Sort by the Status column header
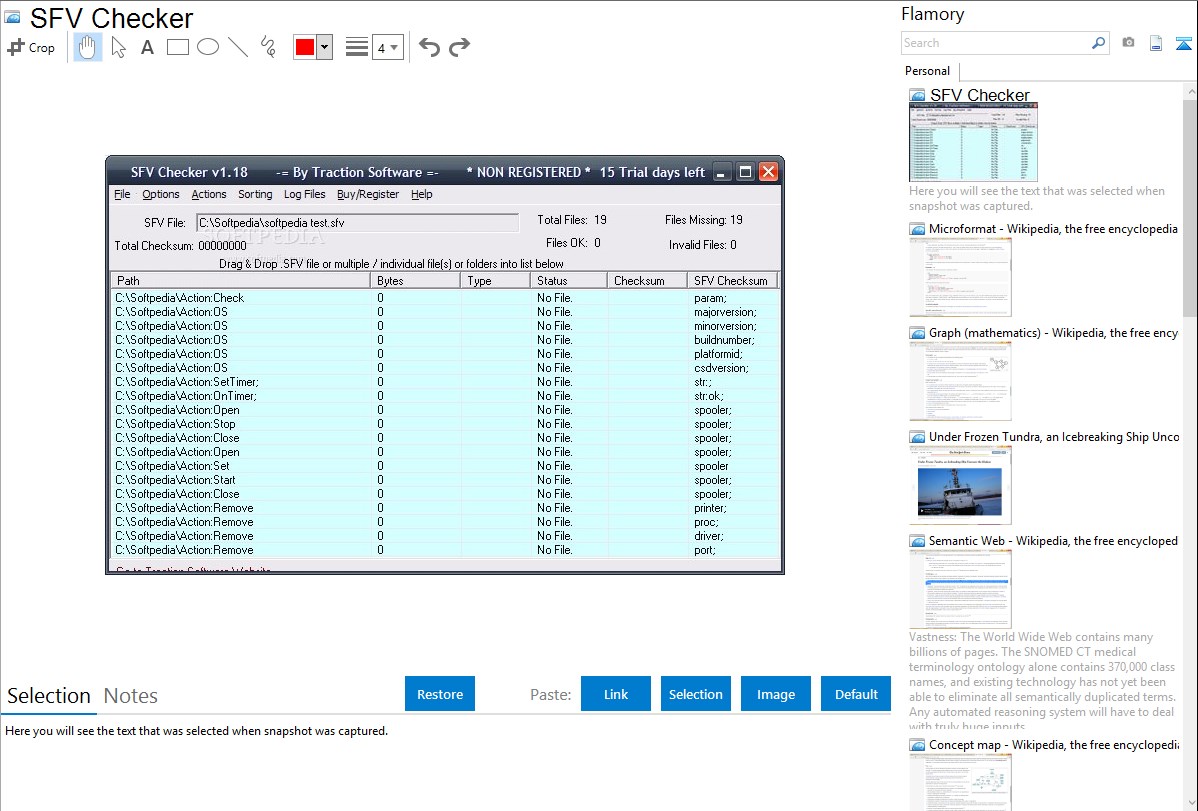 [568, 281]
